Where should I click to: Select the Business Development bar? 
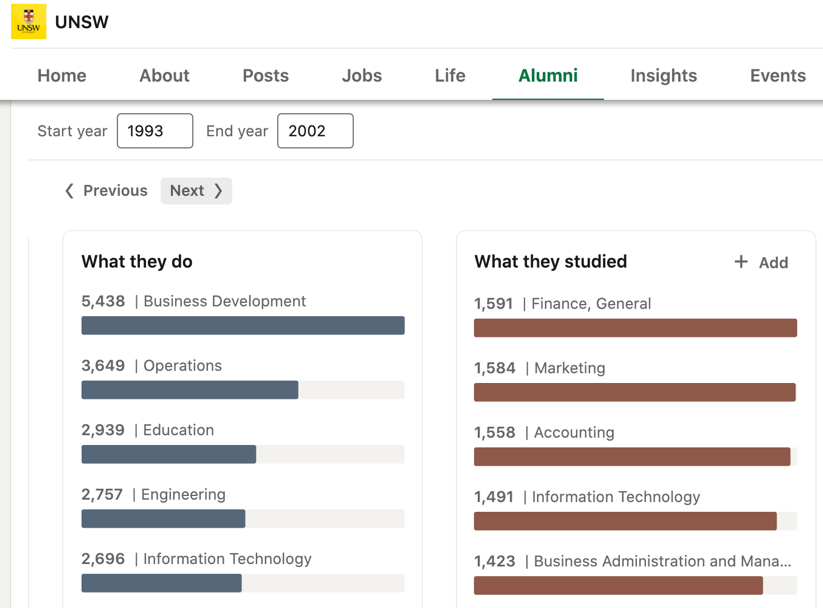(243, 326)
